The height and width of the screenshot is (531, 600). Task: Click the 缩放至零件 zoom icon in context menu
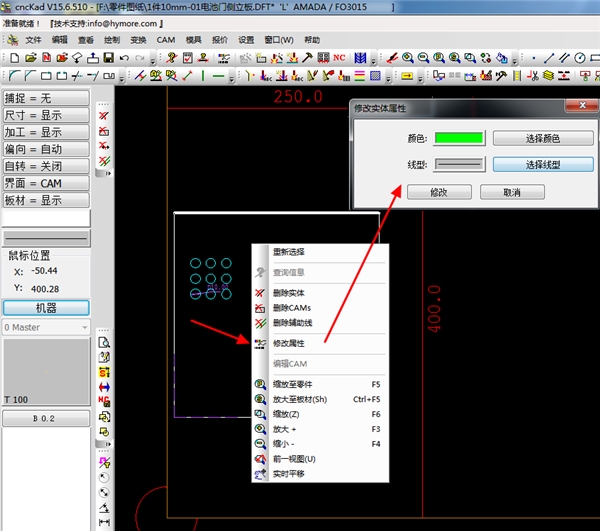tap(260, 384)
